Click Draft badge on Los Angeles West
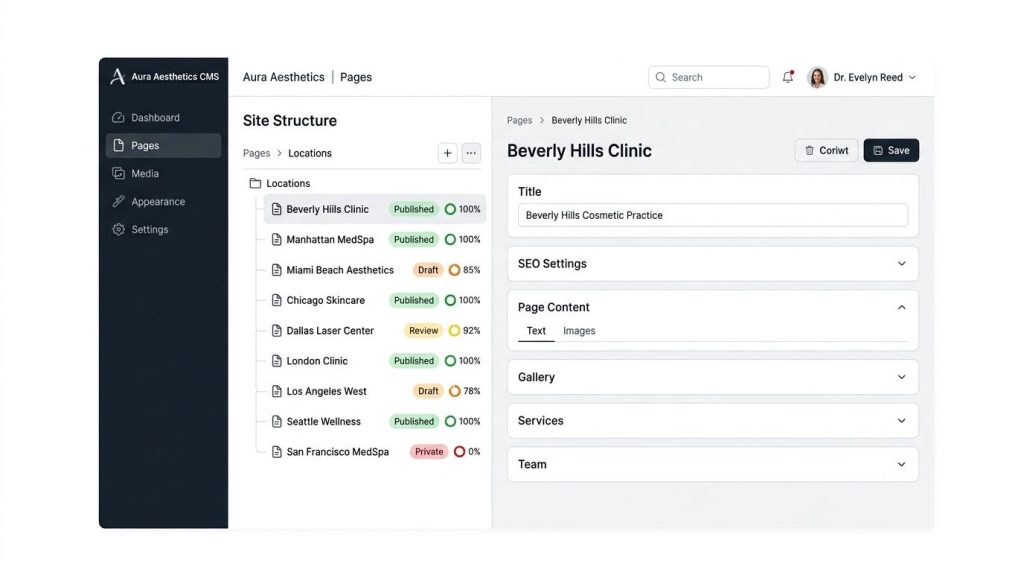This screenshot has width=1024, height=572. tap(428, 391)
